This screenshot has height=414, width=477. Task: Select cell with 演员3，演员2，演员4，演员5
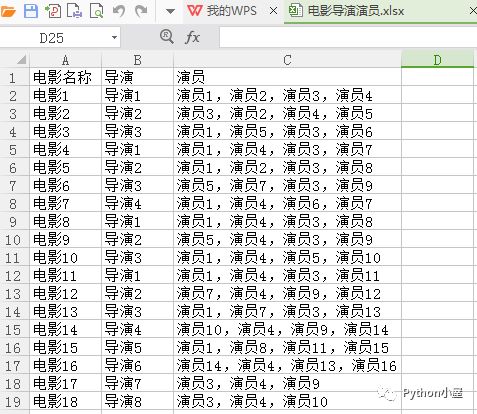click(287, 114)
